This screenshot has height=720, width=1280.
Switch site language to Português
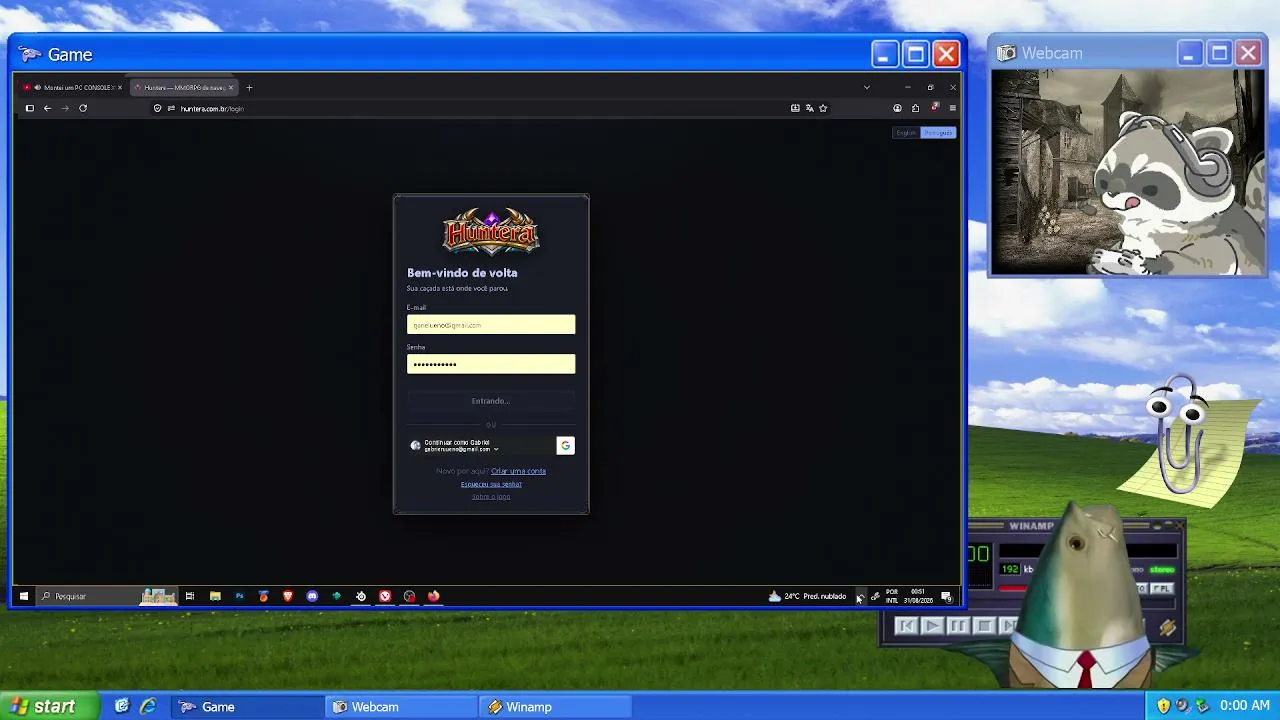(x=938, y=133)
